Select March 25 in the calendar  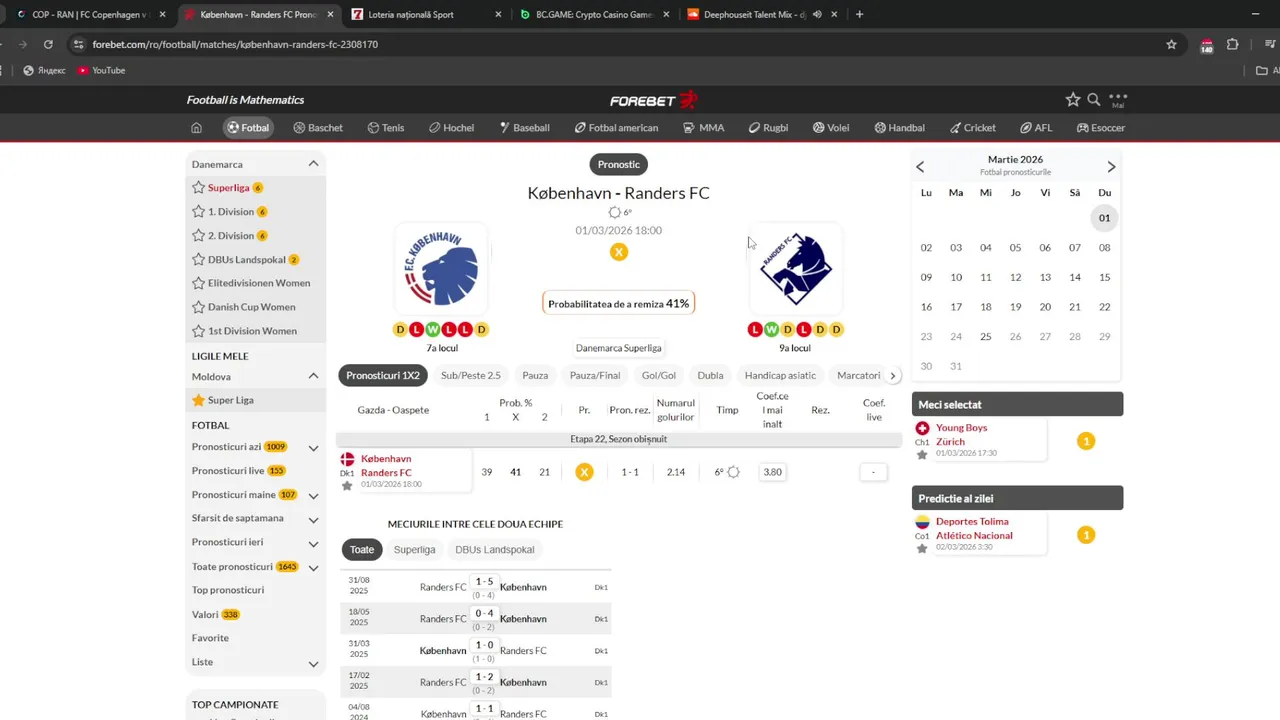pyautogui.click(x=986, y=337)
